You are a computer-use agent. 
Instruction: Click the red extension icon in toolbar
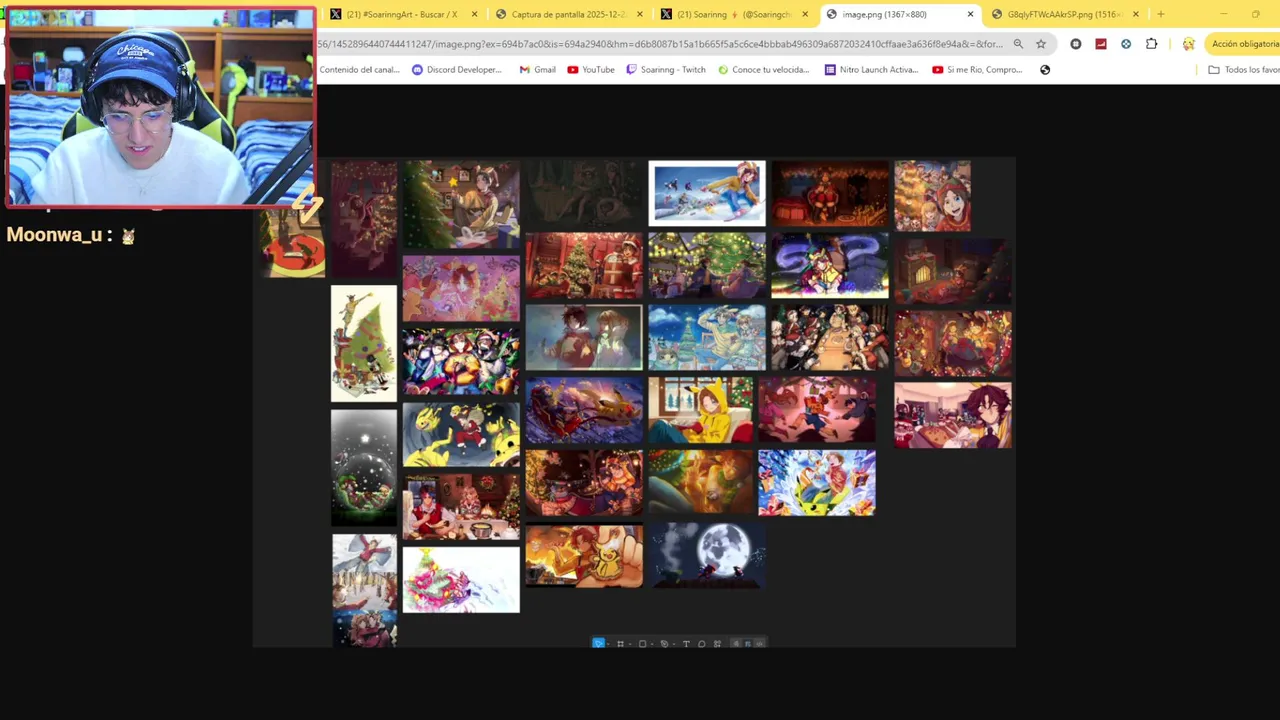point(1101,44)
